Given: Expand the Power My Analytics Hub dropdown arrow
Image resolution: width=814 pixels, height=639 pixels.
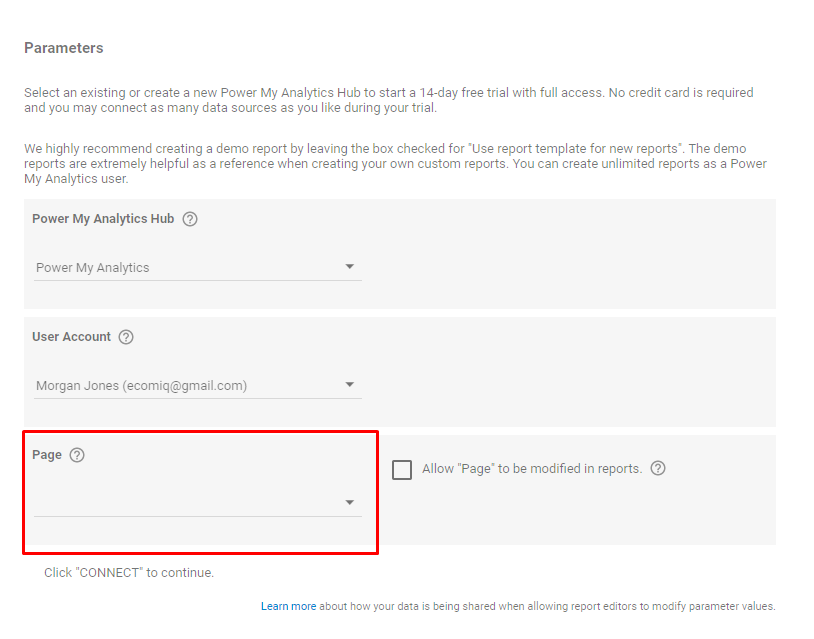Looking at the screenshot, I should 350,267.
